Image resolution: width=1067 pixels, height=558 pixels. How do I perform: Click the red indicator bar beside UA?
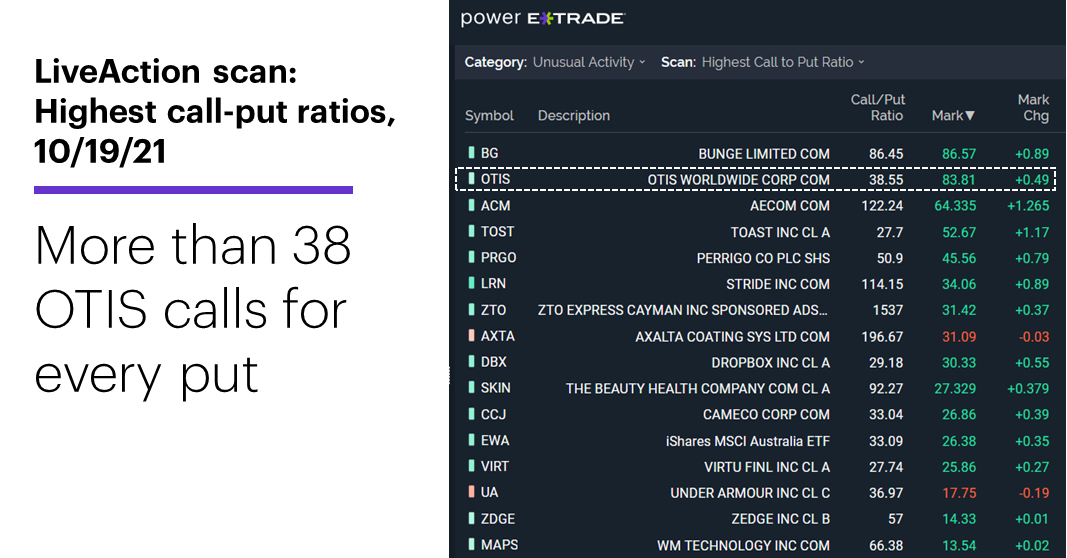click(471, 491)
